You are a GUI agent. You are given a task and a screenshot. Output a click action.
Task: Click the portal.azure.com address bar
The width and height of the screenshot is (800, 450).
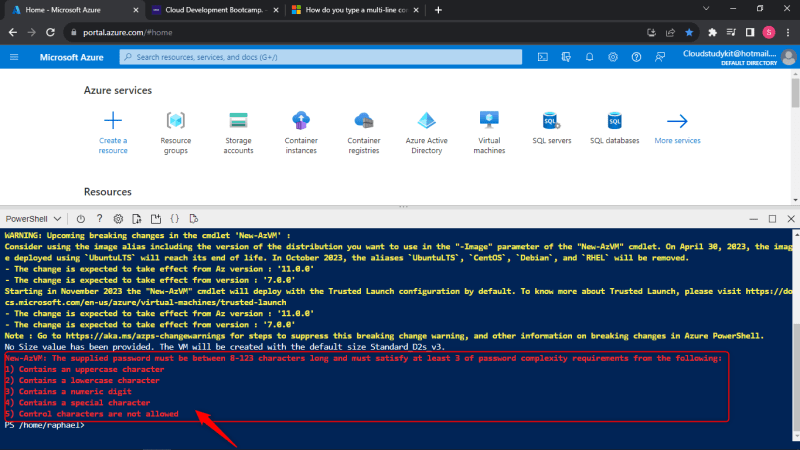tap(357, 32)
